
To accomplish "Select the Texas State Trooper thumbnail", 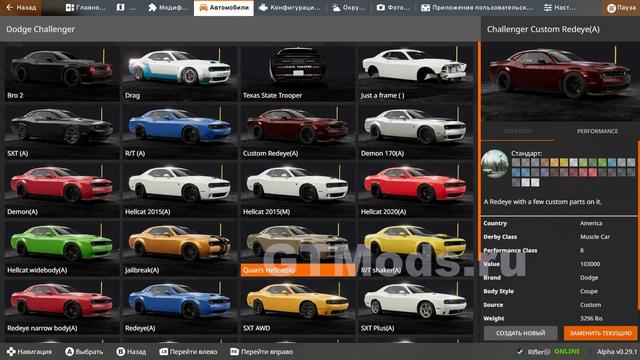I will click(297, 73).
